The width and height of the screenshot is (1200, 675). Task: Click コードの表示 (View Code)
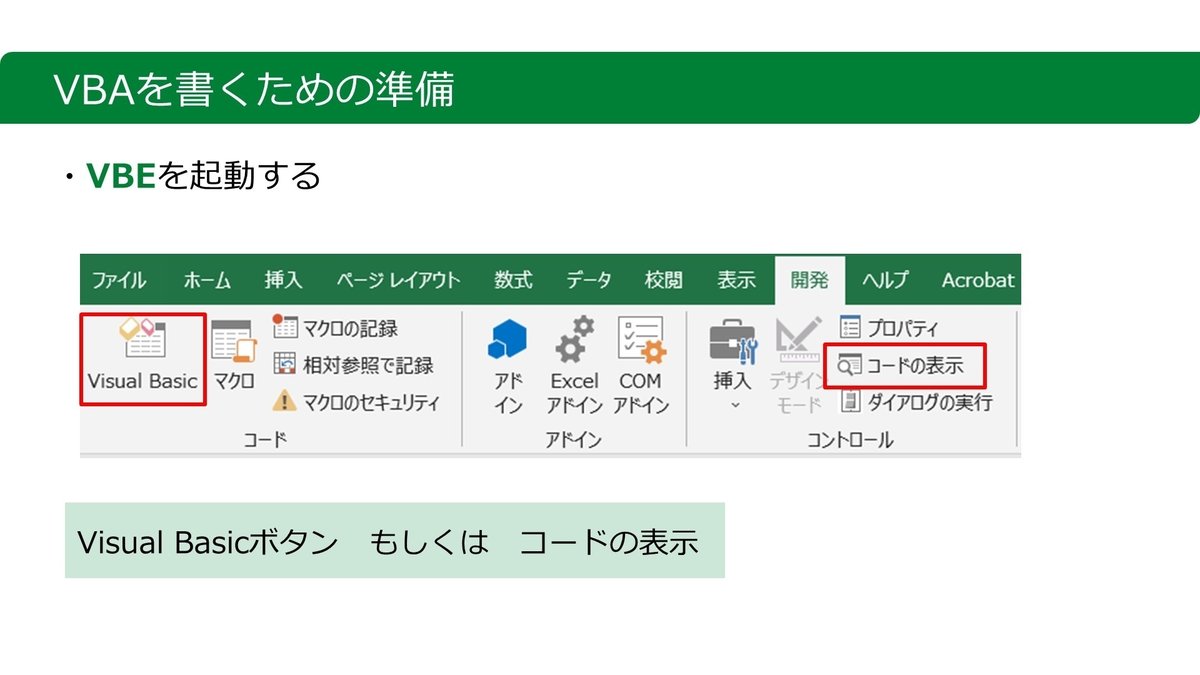(x=904, y=366)
